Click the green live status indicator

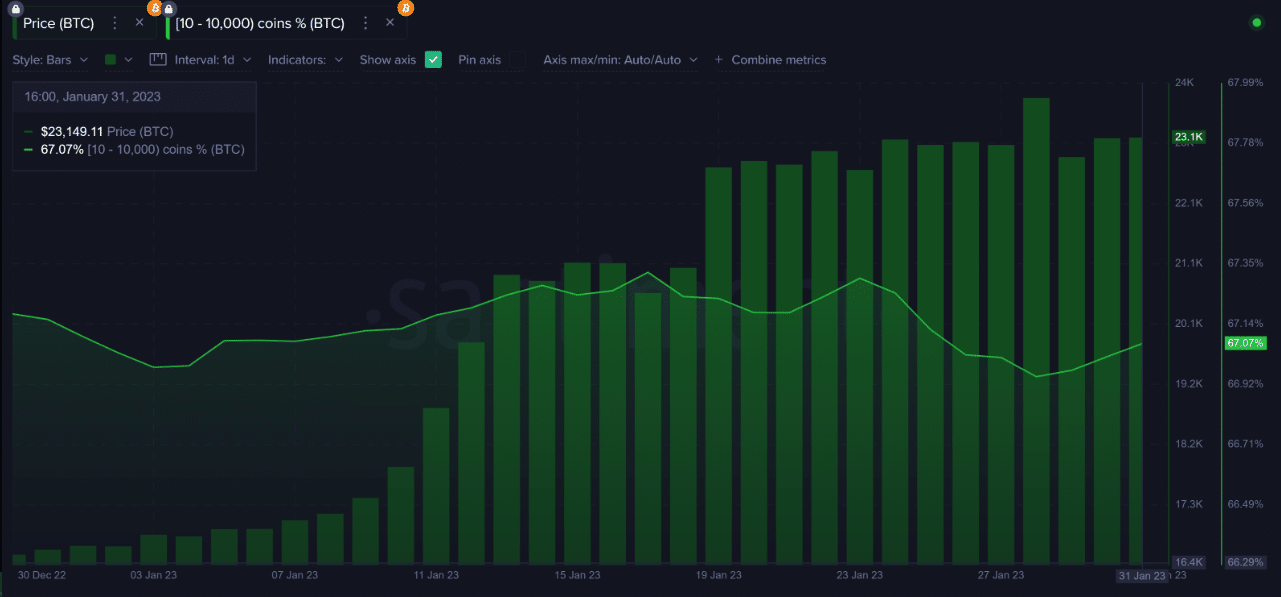1256,22
